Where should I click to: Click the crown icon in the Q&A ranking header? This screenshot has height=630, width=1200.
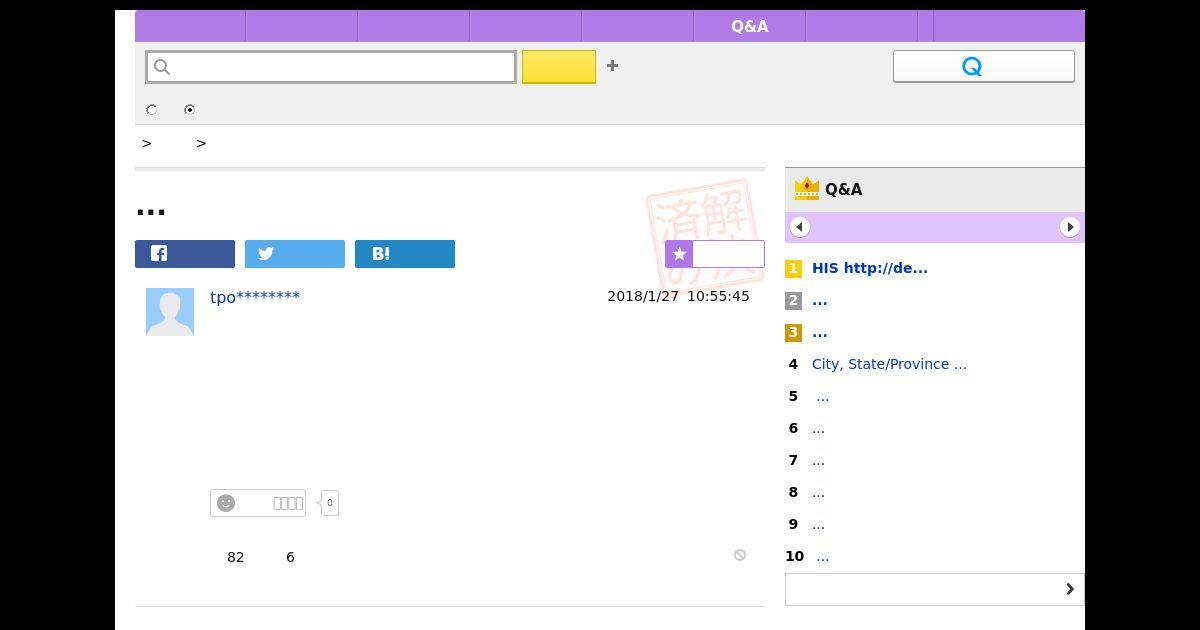pyautogui.click(x=806, y=189)
